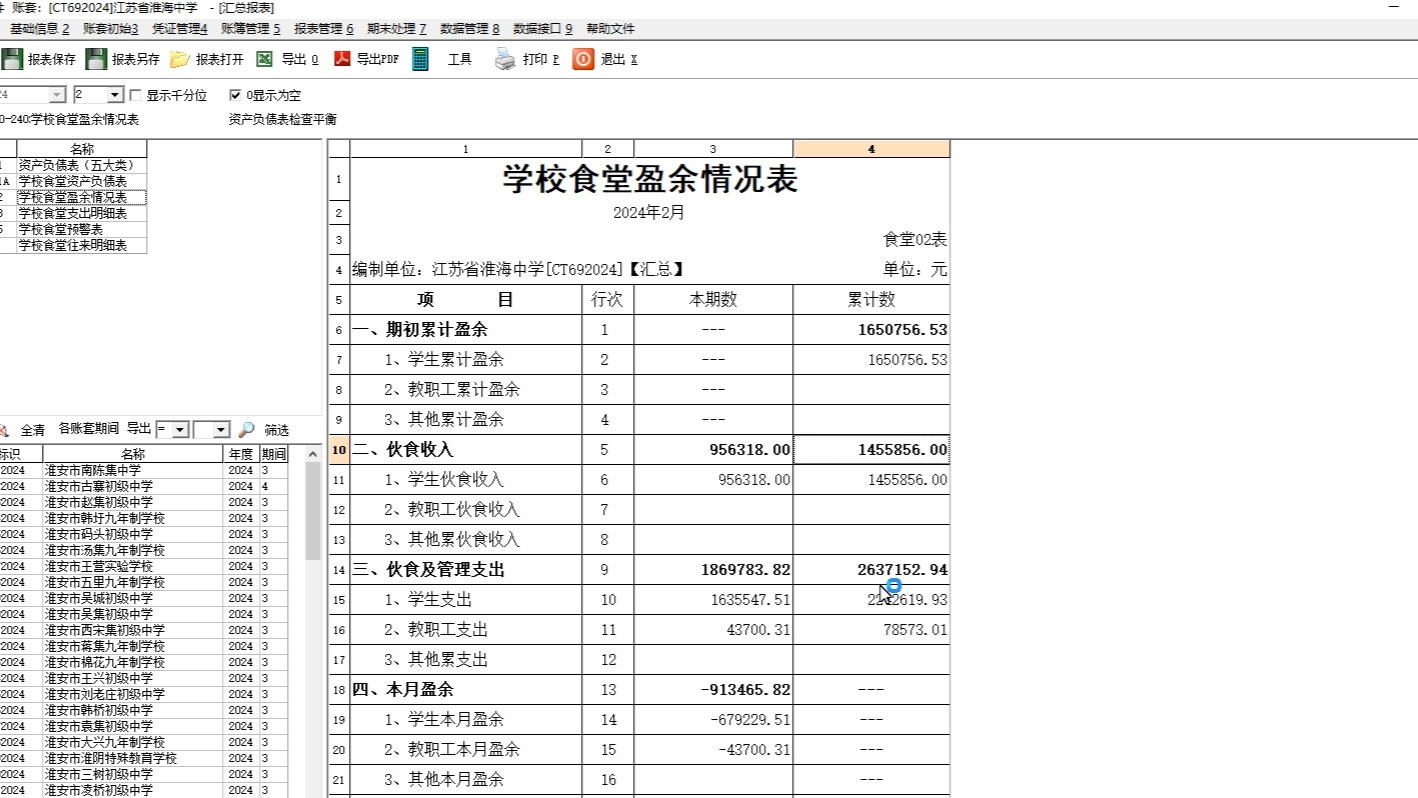Click the 报表另存 save-as icon
The image size is (1418, 798).
[96, 59]
